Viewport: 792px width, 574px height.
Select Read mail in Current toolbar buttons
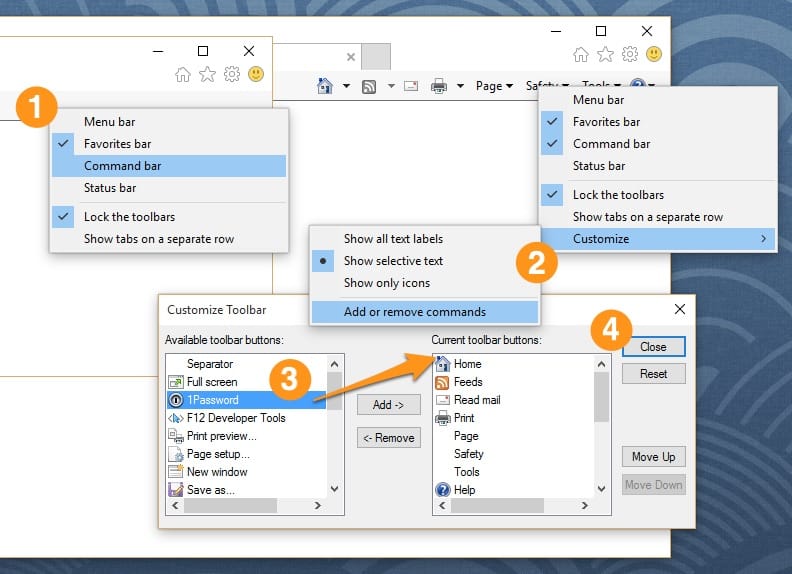coord(476,400)
